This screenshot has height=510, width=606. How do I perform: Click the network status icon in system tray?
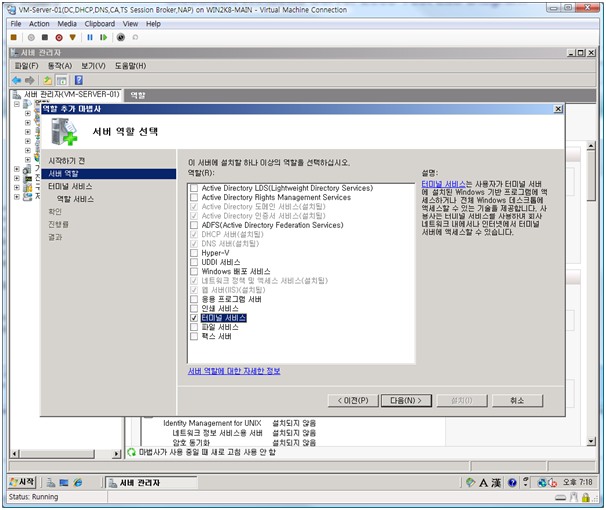click(x=542, y=483)
